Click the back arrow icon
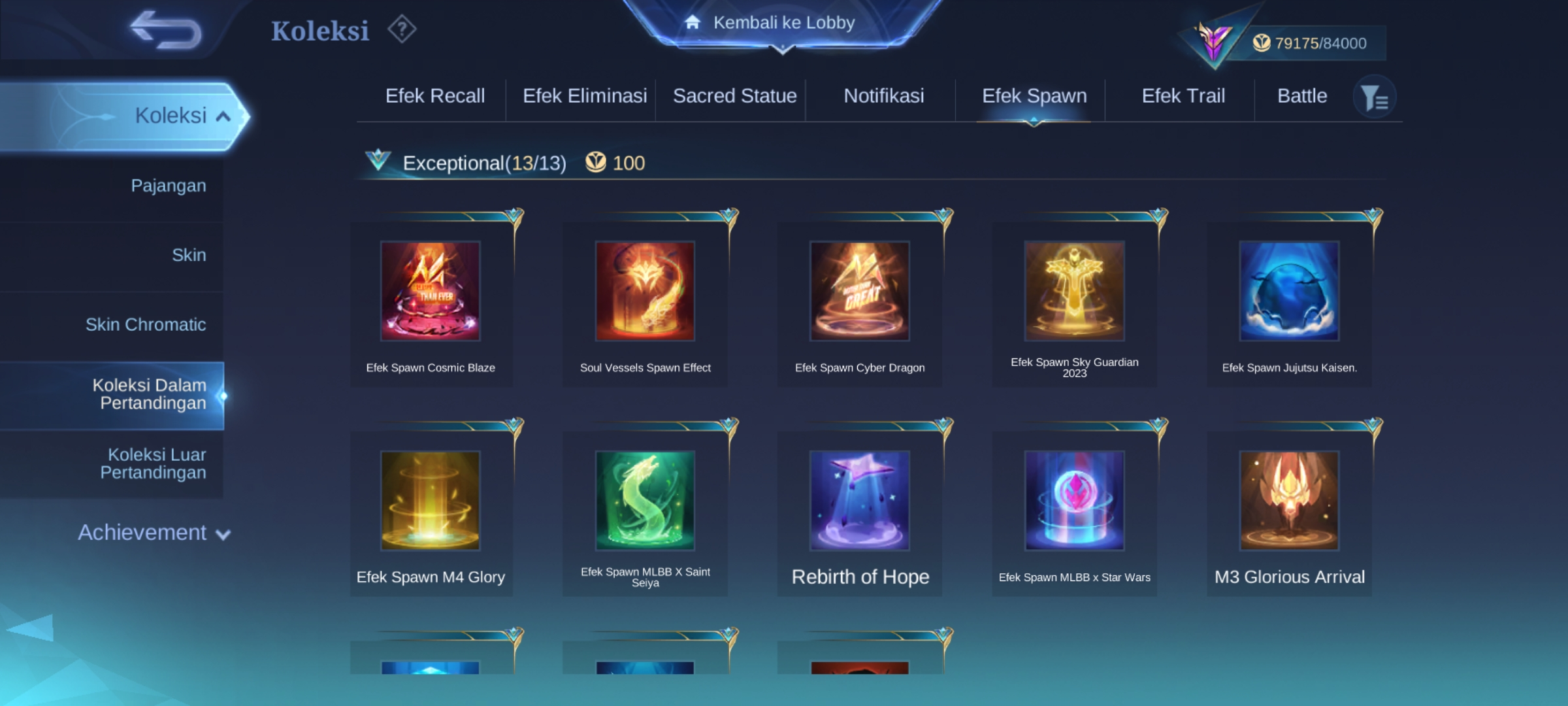The height and width of the screenshot is (706, 1568). tap(166, 30)
